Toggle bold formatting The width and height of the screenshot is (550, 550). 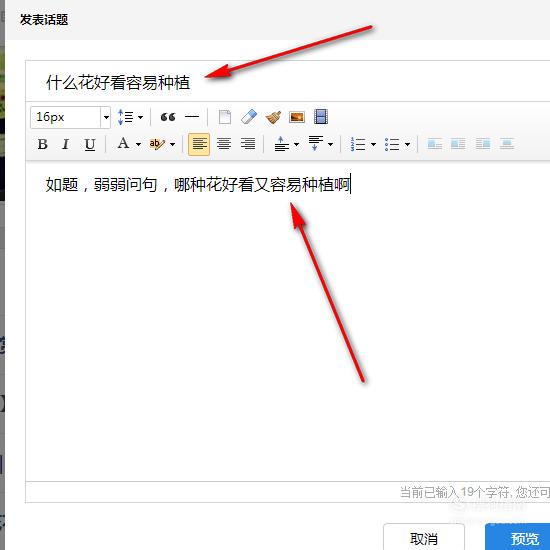[x=43, y=144]
